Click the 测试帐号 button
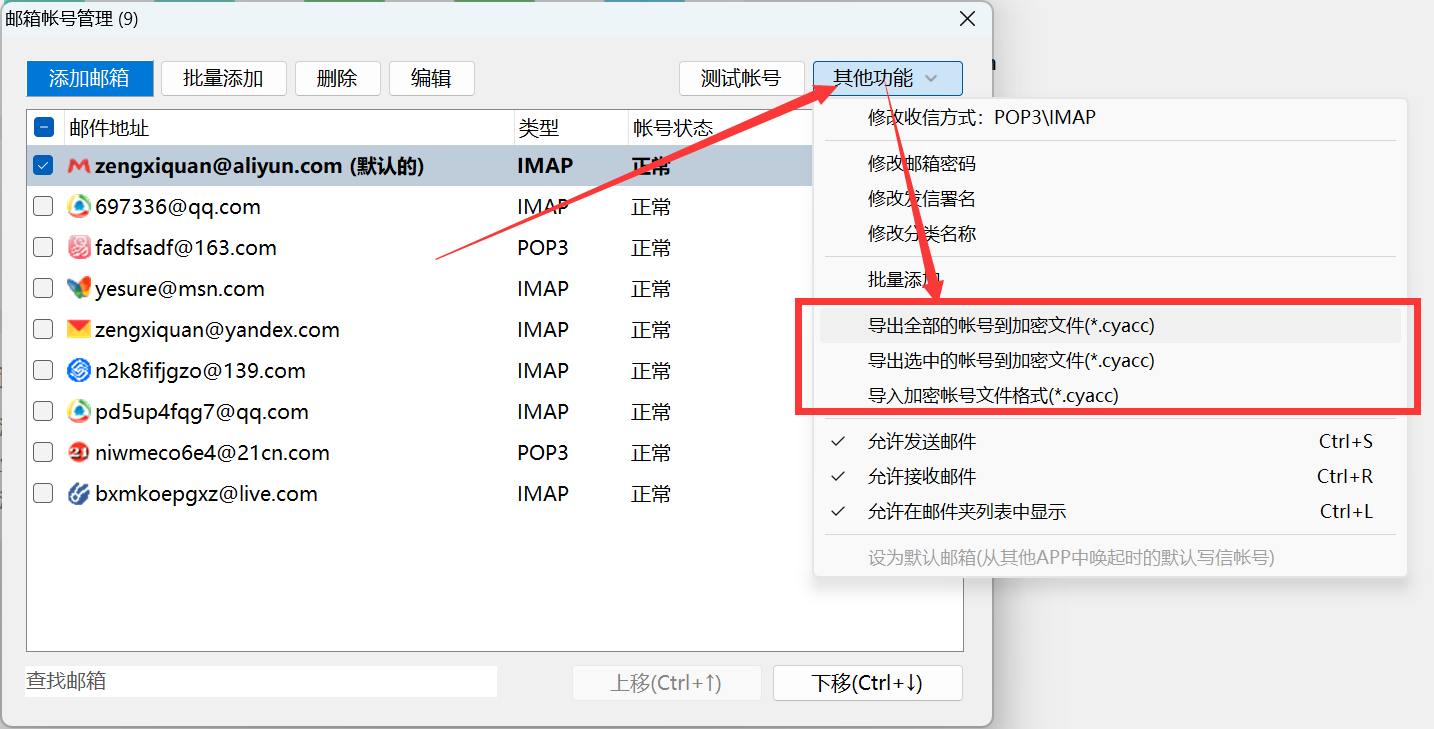1434x729 pixels. coord(742,79)
